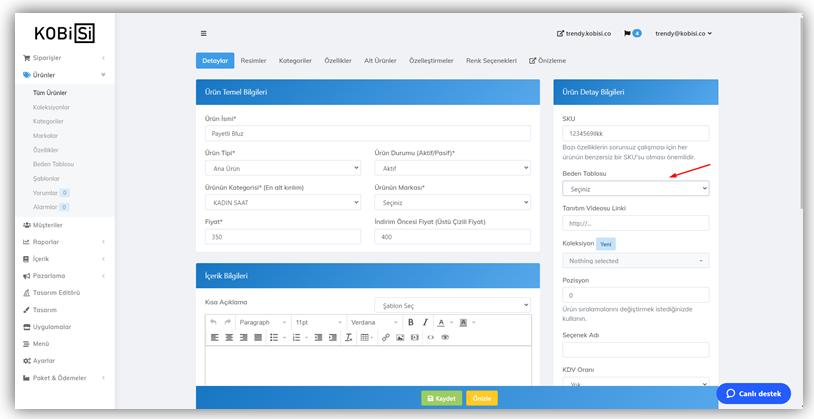
Task: Open the text color picker in editor
Action: (x=441, y=322)
